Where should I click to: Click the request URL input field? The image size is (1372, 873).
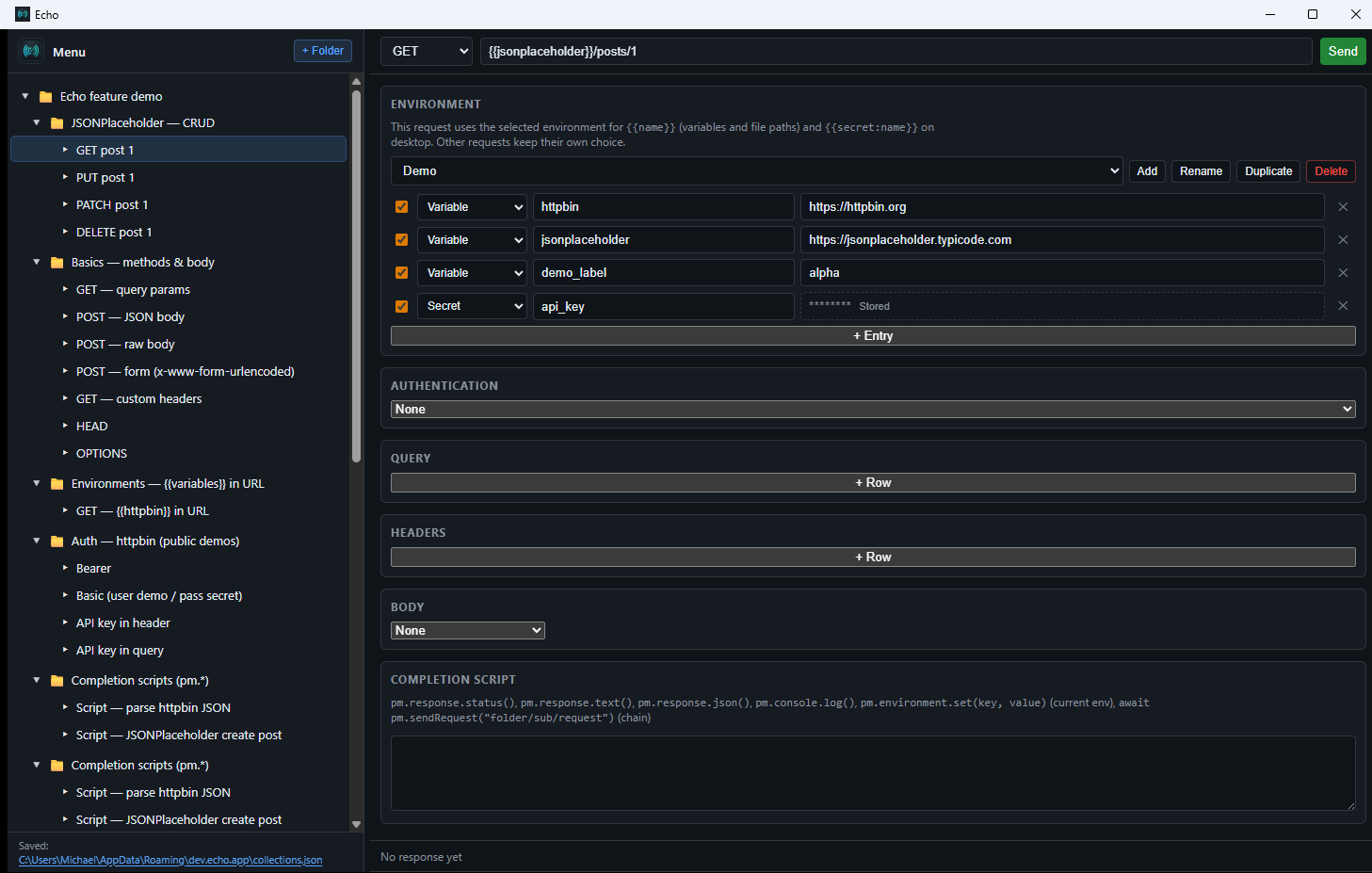pos(896,51)
